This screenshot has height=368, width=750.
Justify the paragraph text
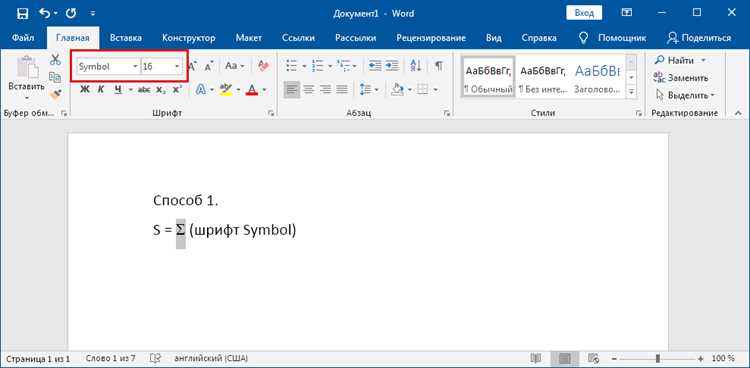click(x=342, y=89)
